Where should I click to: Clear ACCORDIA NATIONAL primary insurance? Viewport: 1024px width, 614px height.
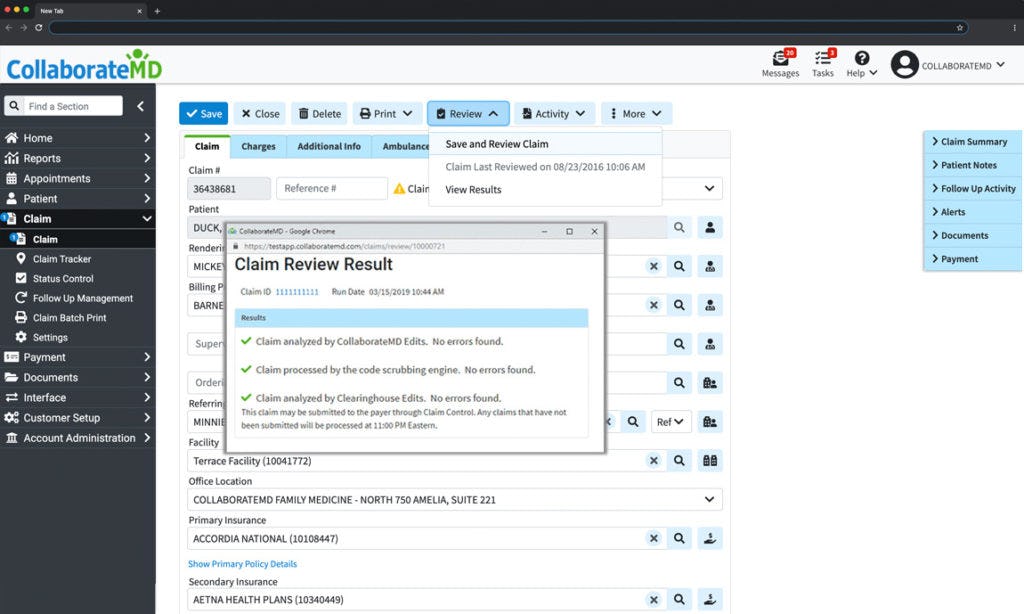[653, 538]
